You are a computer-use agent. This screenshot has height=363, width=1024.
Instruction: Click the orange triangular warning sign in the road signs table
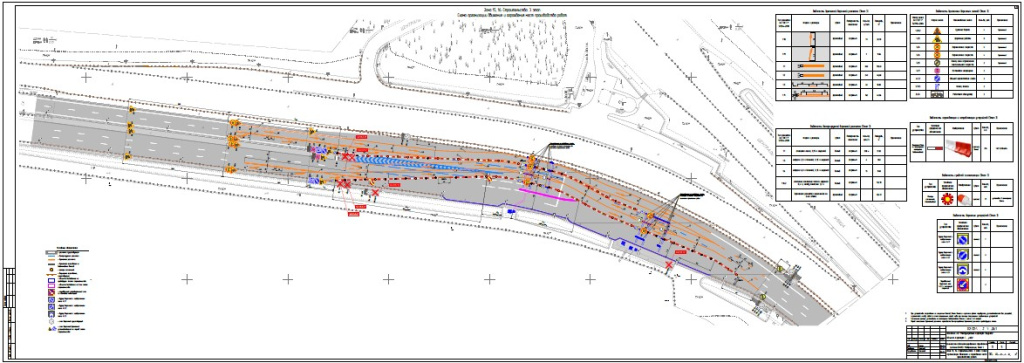tap(937, 31)
